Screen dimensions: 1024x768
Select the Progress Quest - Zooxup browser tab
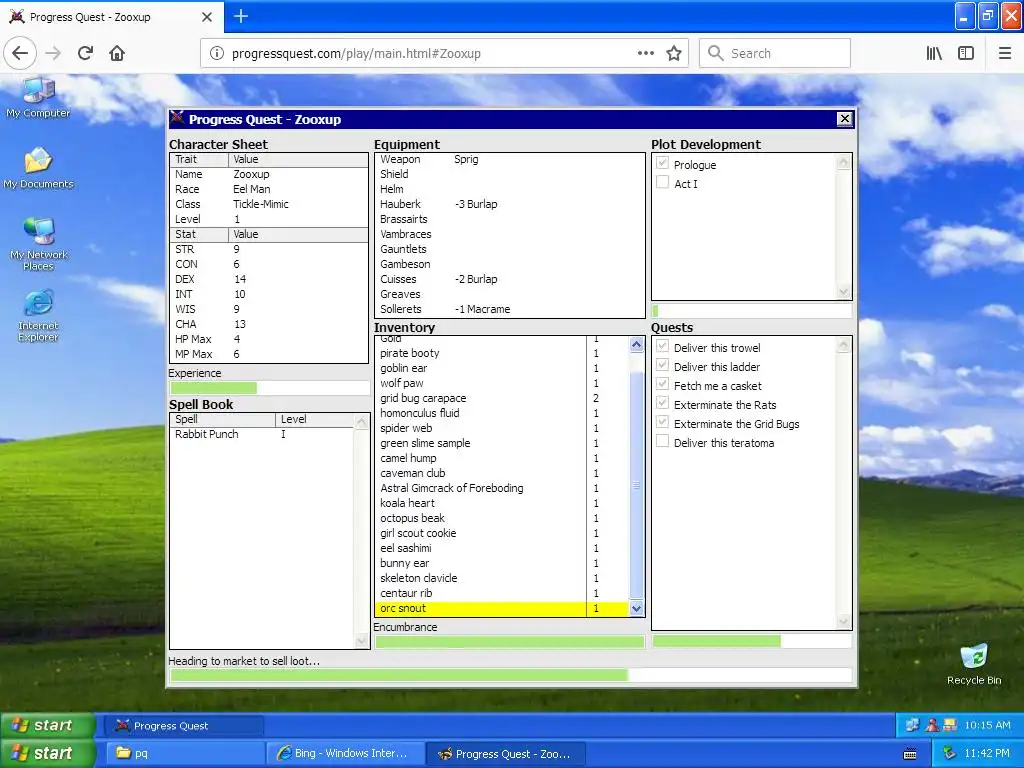tap(112, 17)
